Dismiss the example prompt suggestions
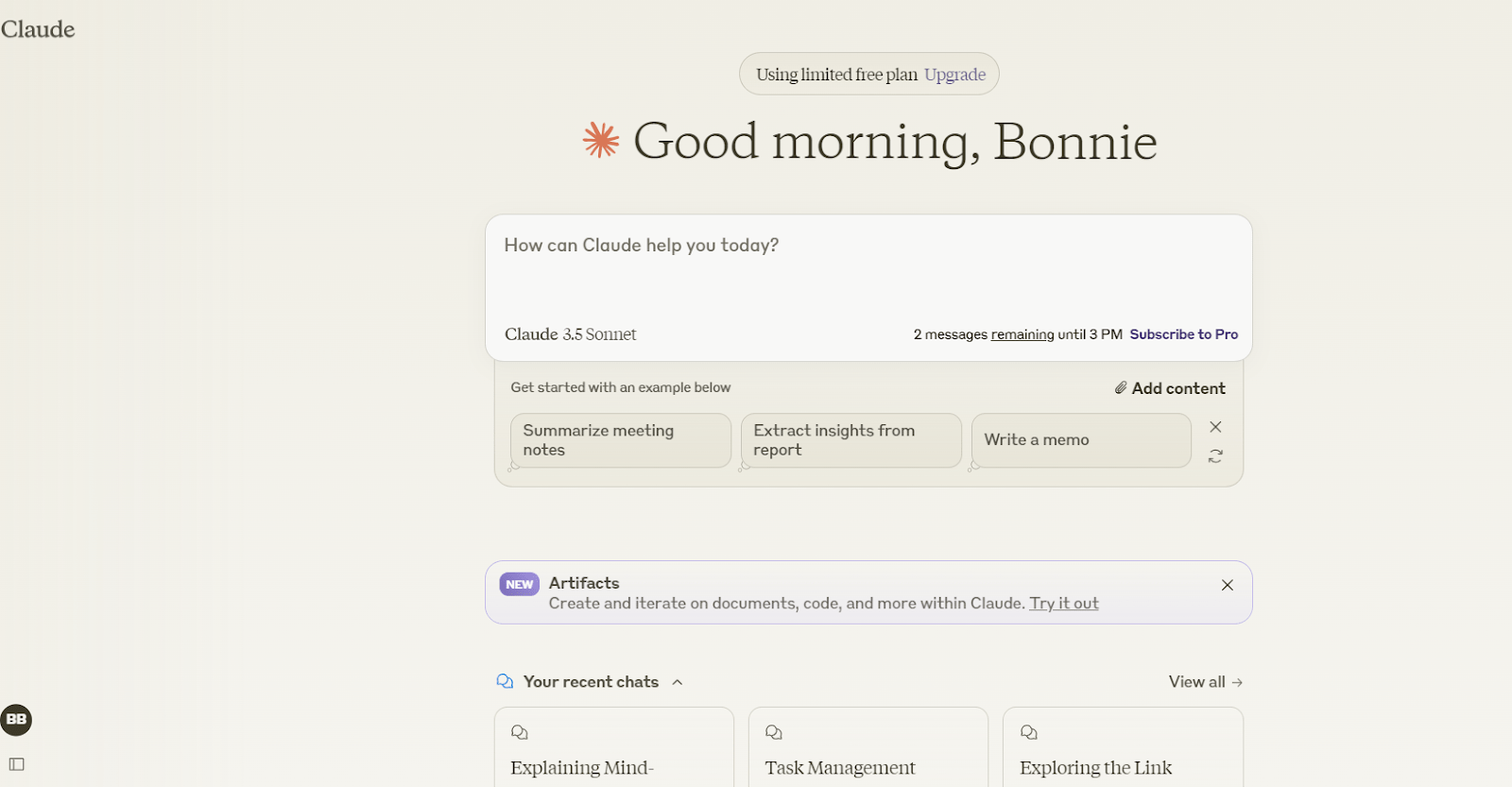The width and height of the screenshot is (1512, 787). point(1215,427)
